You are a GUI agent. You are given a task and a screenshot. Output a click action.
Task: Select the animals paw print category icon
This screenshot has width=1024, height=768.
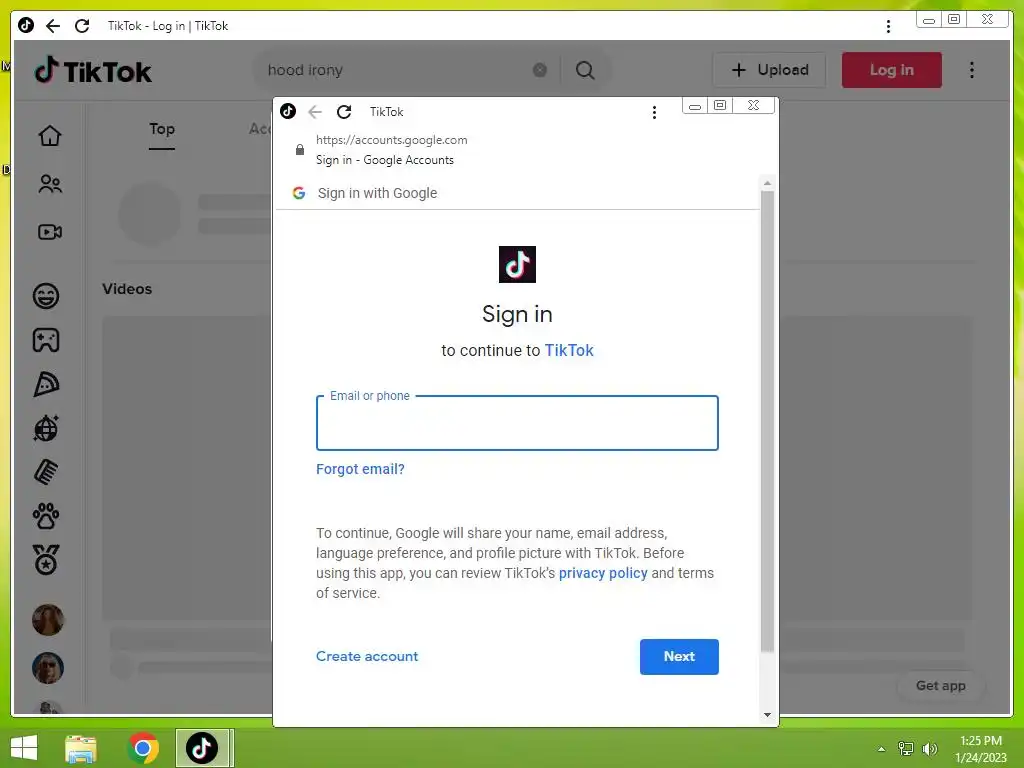click(46, 516)
